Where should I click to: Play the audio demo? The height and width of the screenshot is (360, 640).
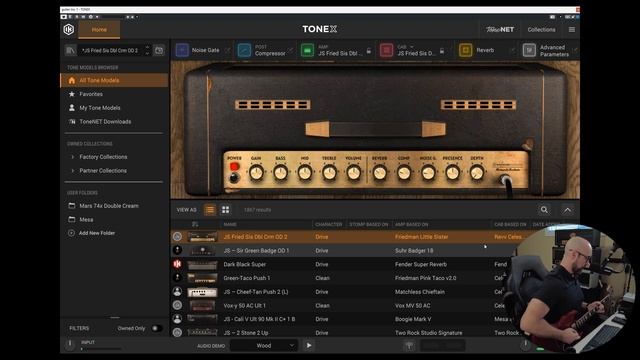coord(309,346)
